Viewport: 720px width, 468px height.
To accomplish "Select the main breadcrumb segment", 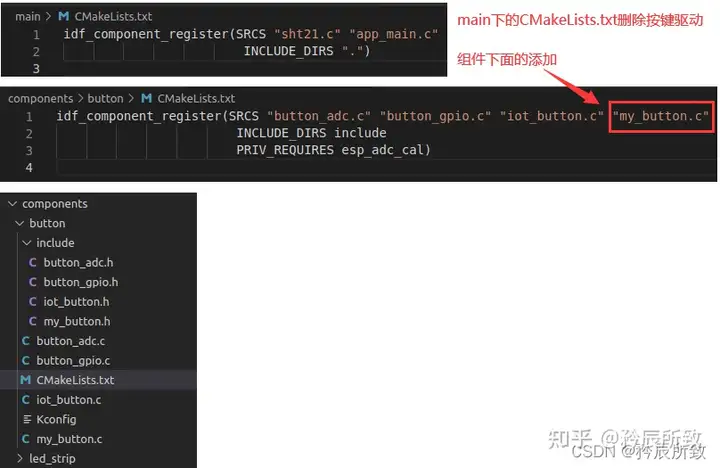I will coord(28,17).
